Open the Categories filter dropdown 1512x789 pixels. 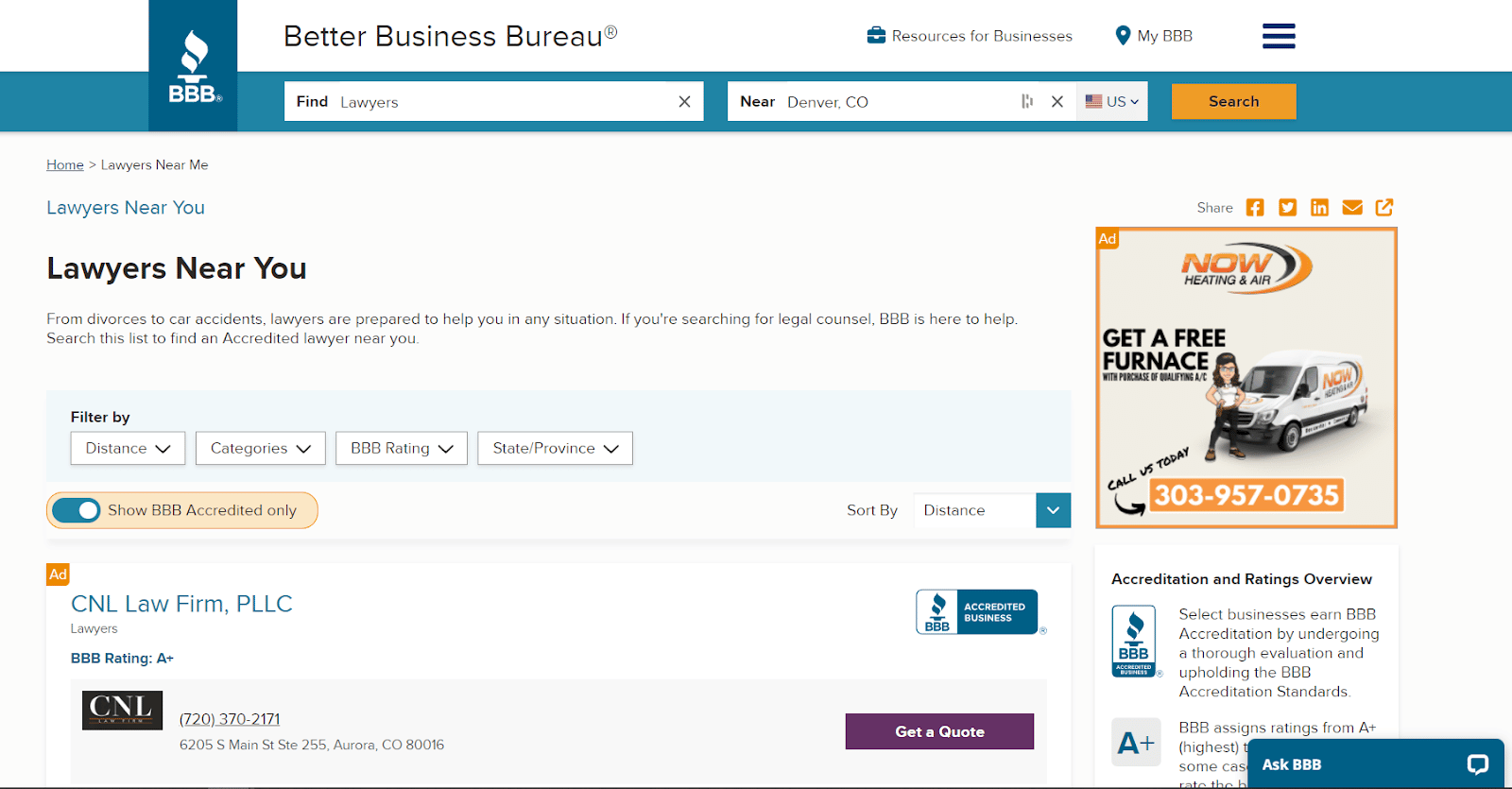[x=261, y=448]
